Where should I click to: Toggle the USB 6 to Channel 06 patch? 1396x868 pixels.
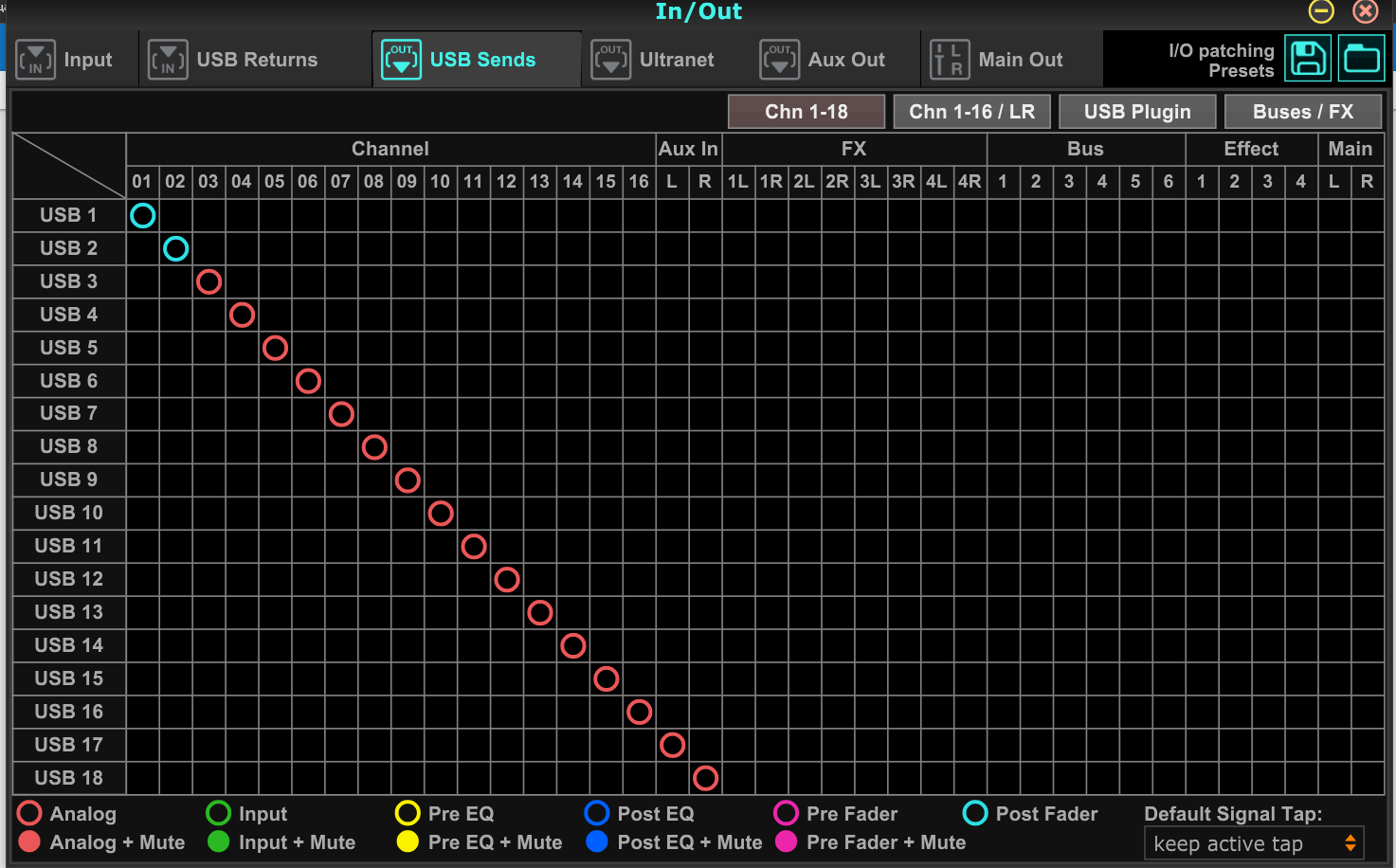pos(308,381)
